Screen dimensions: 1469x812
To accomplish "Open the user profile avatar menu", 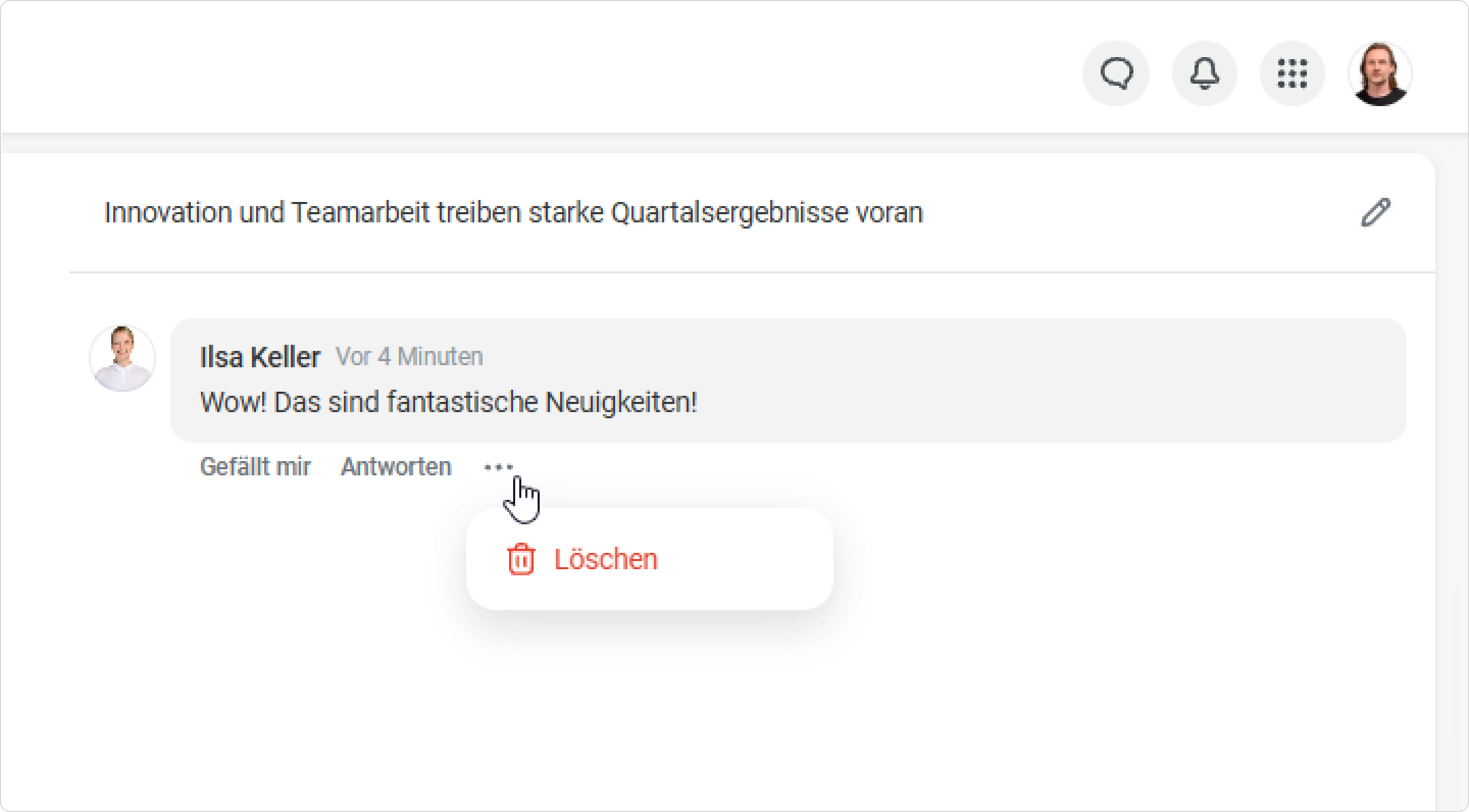I will tap(1379, 73).
